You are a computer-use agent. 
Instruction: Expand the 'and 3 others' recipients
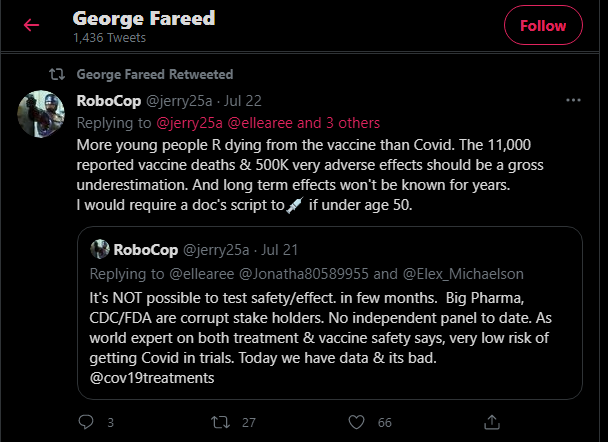pyautogui.click(x=343, y=122)
